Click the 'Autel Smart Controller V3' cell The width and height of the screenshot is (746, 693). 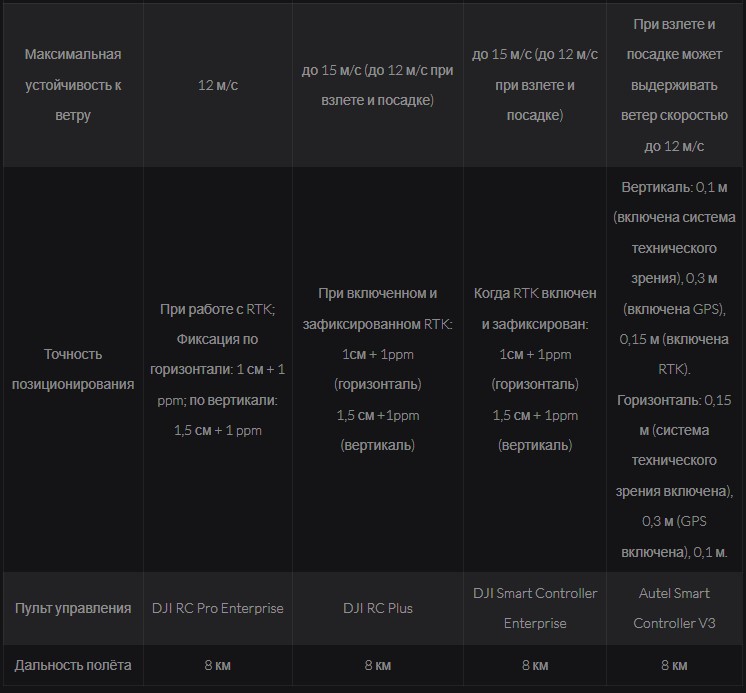click(674, 608)
